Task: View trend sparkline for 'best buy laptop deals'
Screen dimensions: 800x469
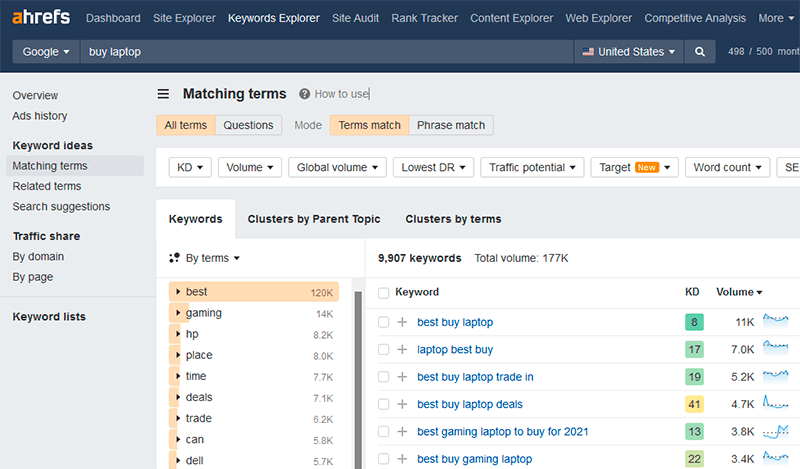Action: coord(776,403)
